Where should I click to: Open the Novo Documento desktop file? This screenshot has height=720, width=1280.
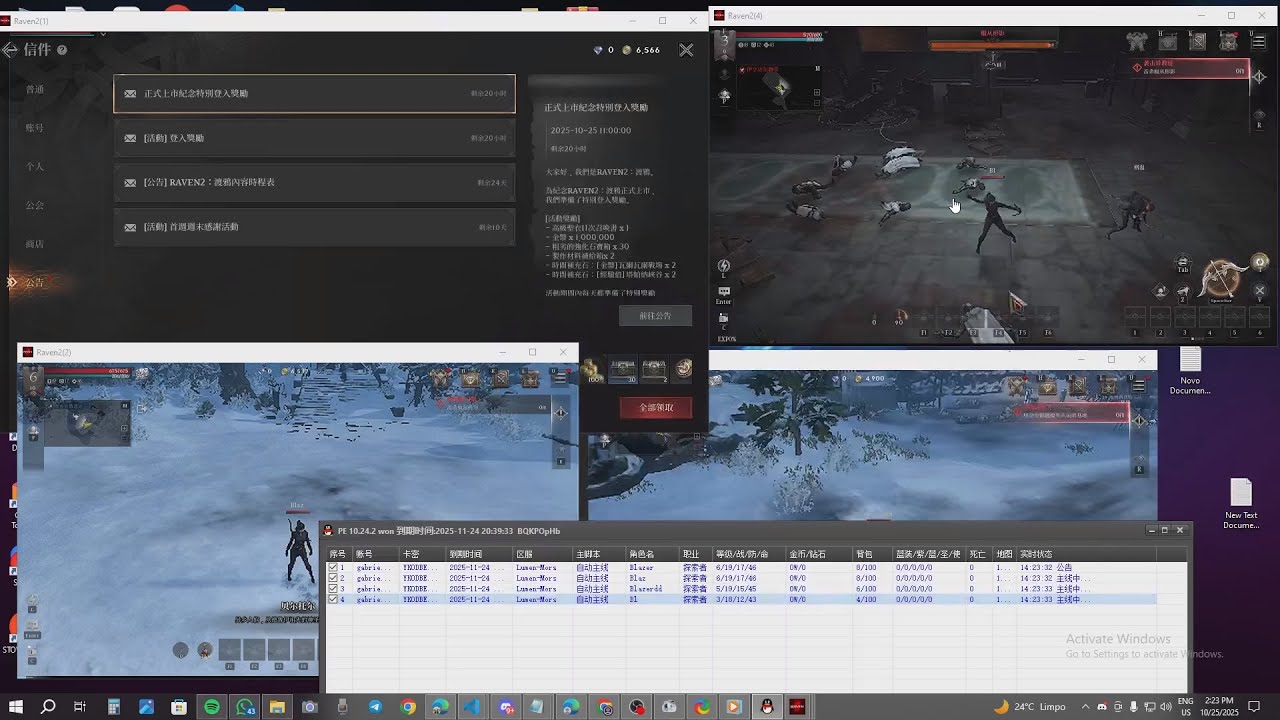point(1190,371)
